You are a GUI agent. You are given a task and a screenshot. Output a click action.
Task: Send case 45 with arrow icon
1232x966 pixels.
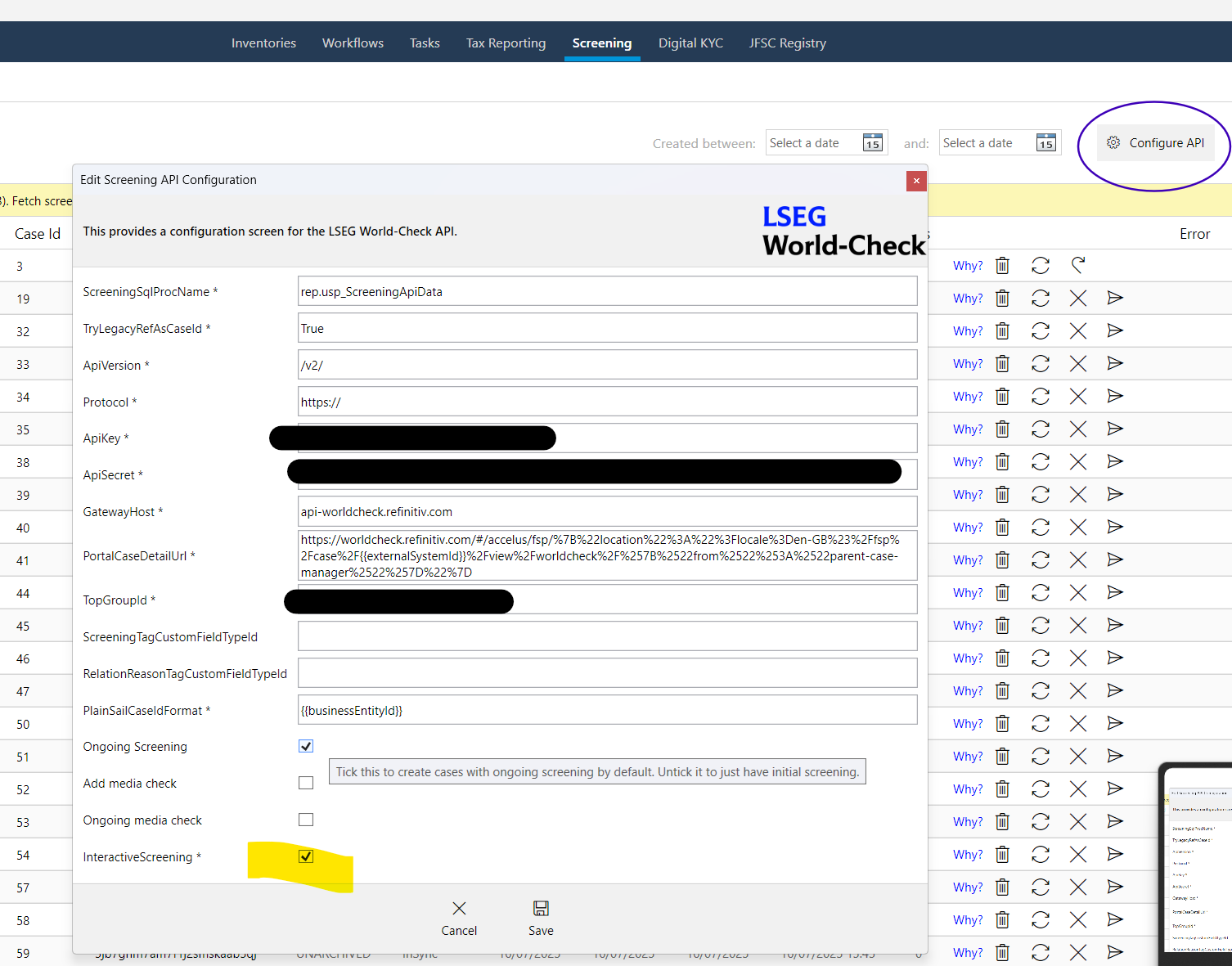tap(1115, 625)
